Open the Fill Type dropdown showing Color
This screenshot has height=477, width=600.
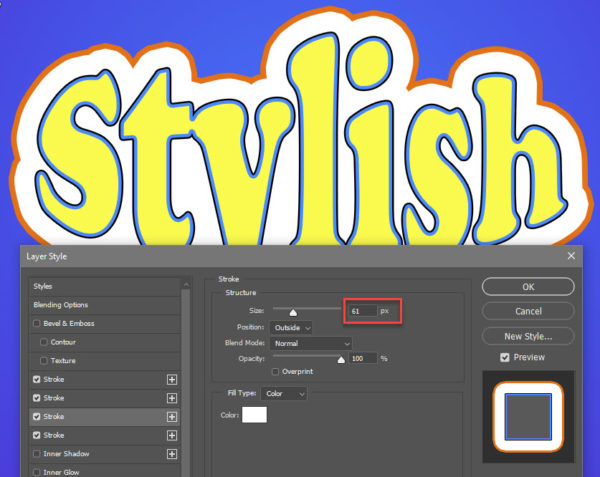coord(284,394)
